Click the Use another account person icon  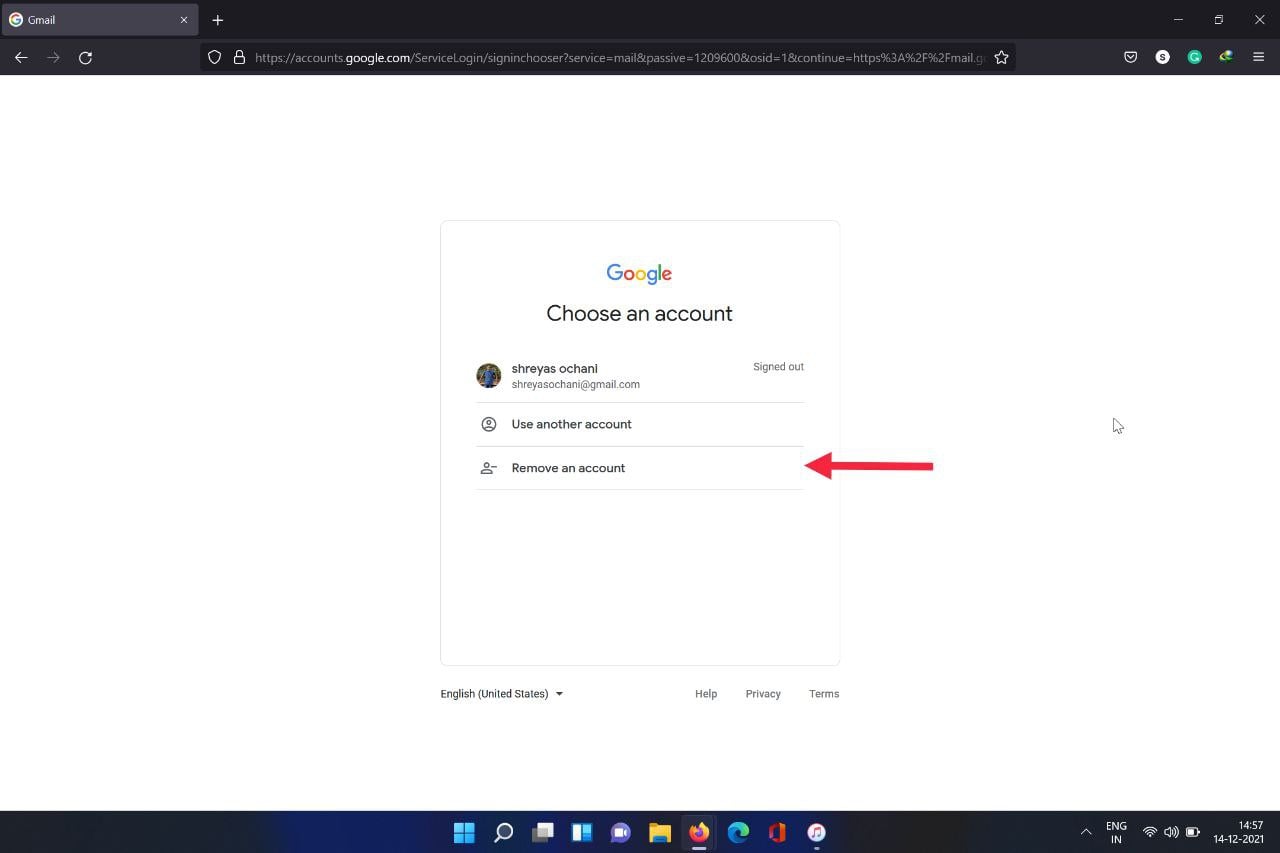pyautogui.click(x=489, y=424)
